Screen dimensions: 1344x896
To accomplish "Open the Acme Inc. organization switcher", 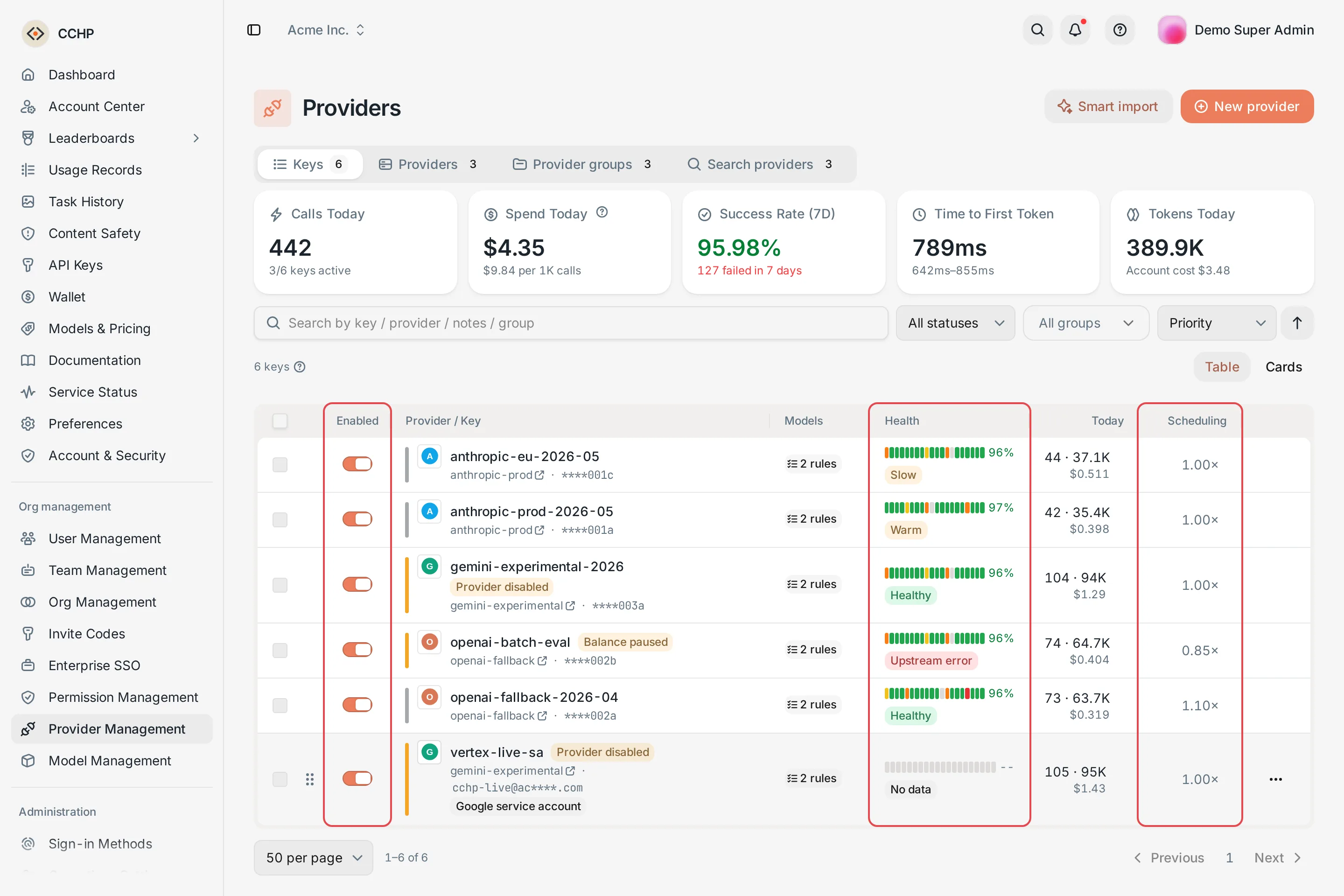I will coord(326,30).
